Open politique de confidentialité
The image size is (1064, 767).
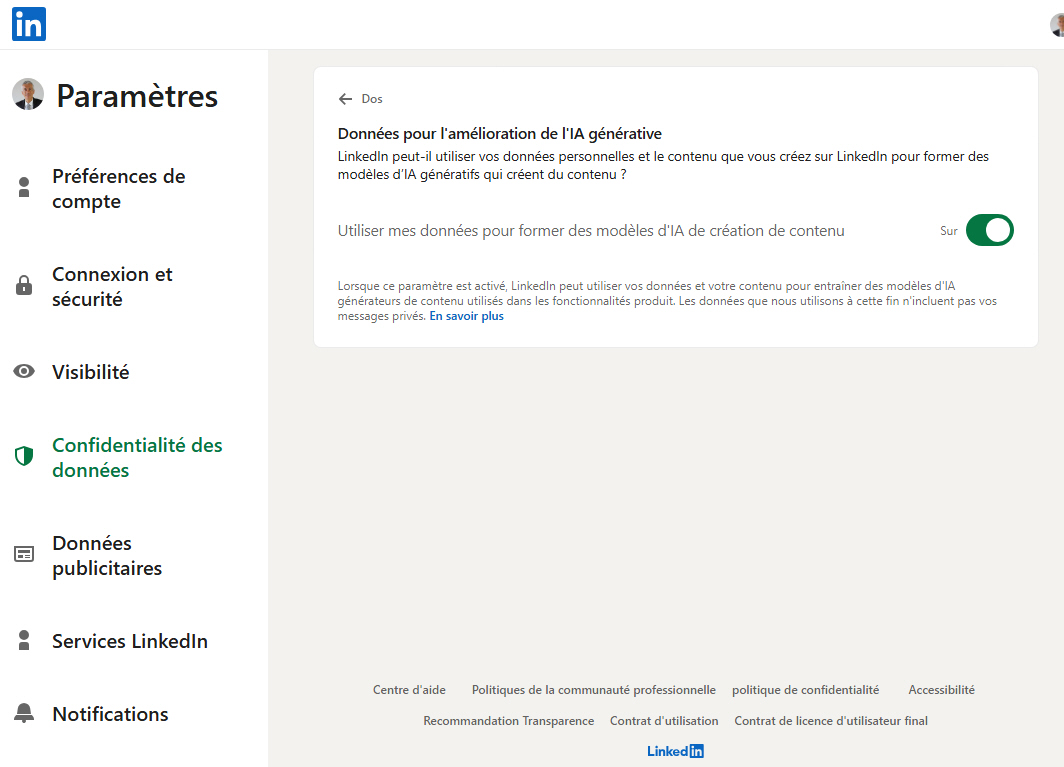pos(806,689)
